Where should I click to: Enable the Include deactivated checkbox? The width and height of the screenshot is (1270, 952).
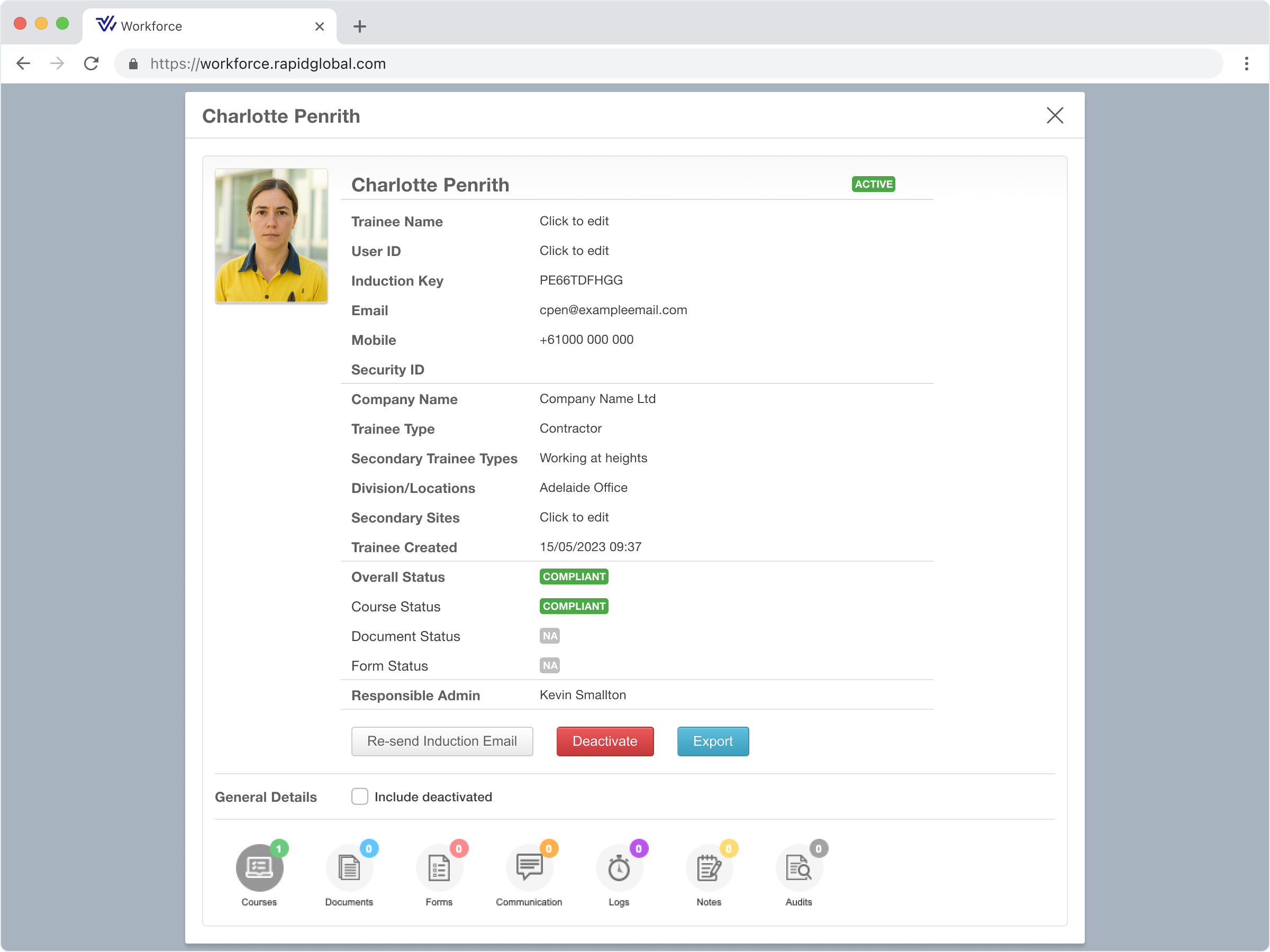coord(359,797)
